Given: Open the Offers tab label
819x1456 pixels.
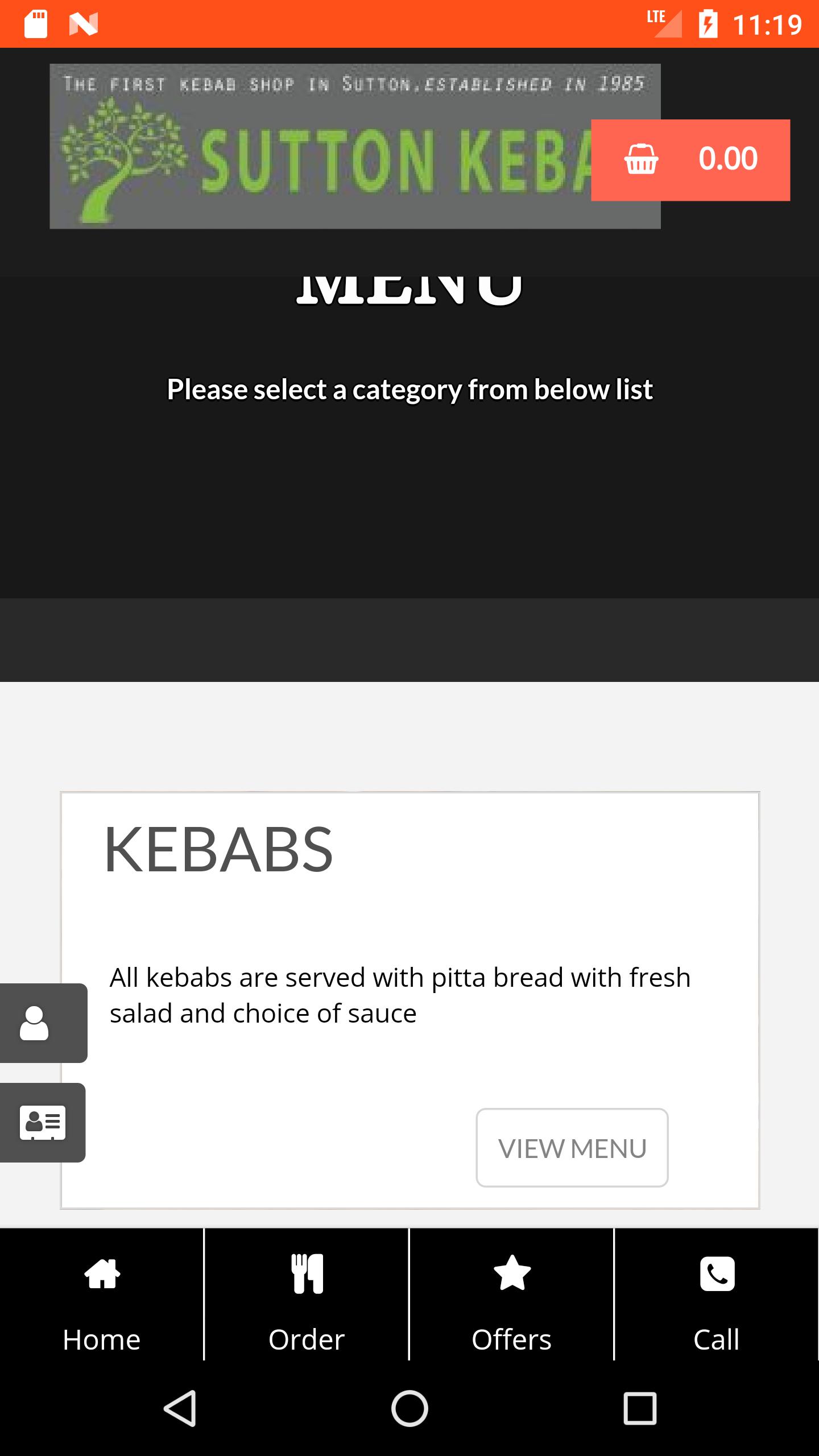Looking at the screenshot, I should tap(511, 1339).
